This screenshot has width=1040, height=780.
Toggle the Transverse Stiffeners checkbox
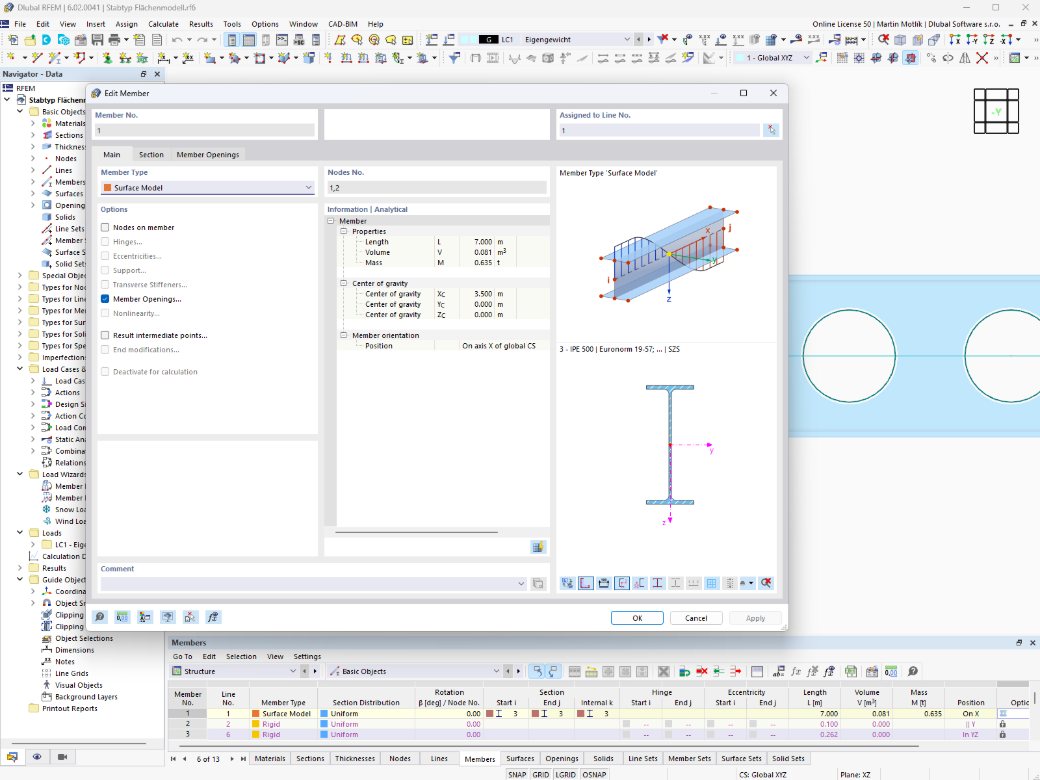click(x=105, y=285)
